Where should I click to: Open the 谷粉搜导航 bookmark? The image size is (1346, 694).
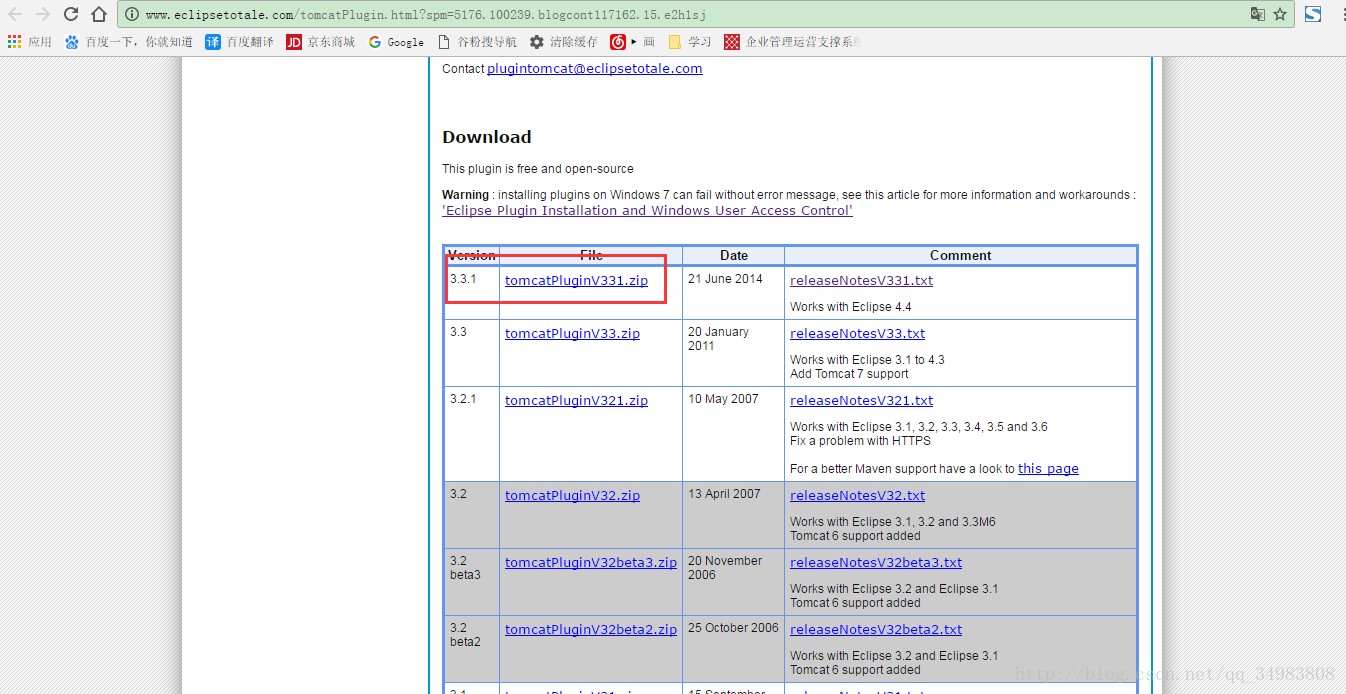pos(477,42)
